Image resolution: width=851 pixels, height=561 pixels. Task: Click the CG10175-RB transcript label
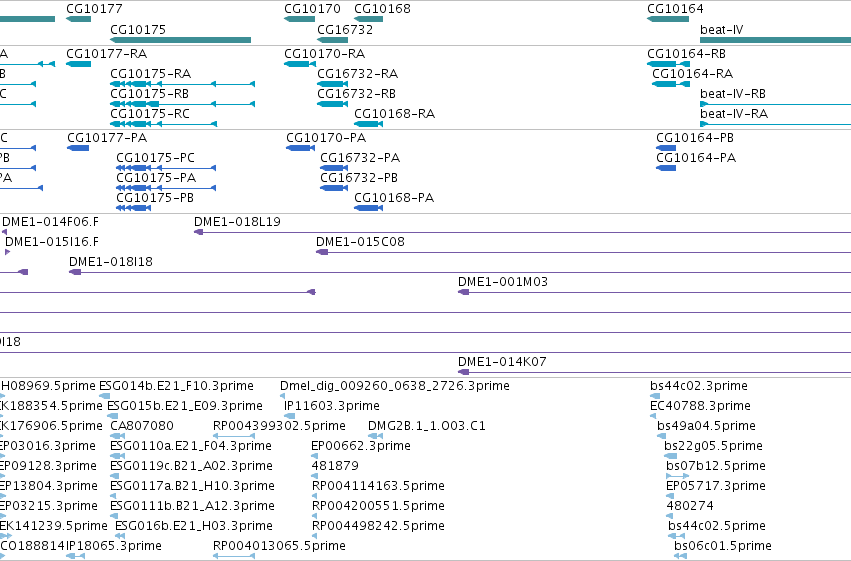pos(149,94)
